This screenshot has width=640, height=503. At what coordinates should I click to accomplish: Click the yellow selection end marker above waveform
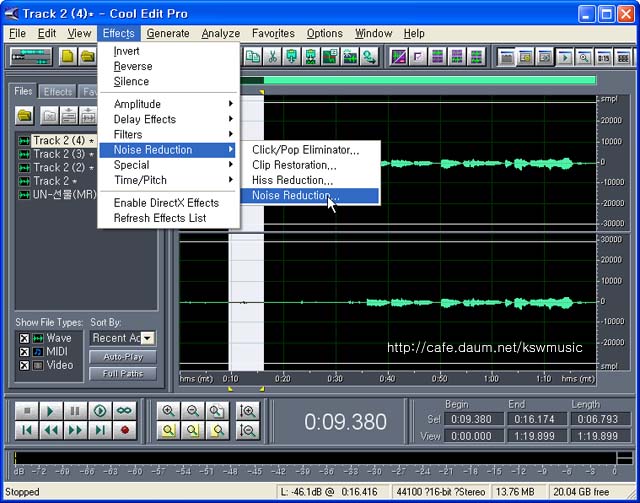point(262,93)
